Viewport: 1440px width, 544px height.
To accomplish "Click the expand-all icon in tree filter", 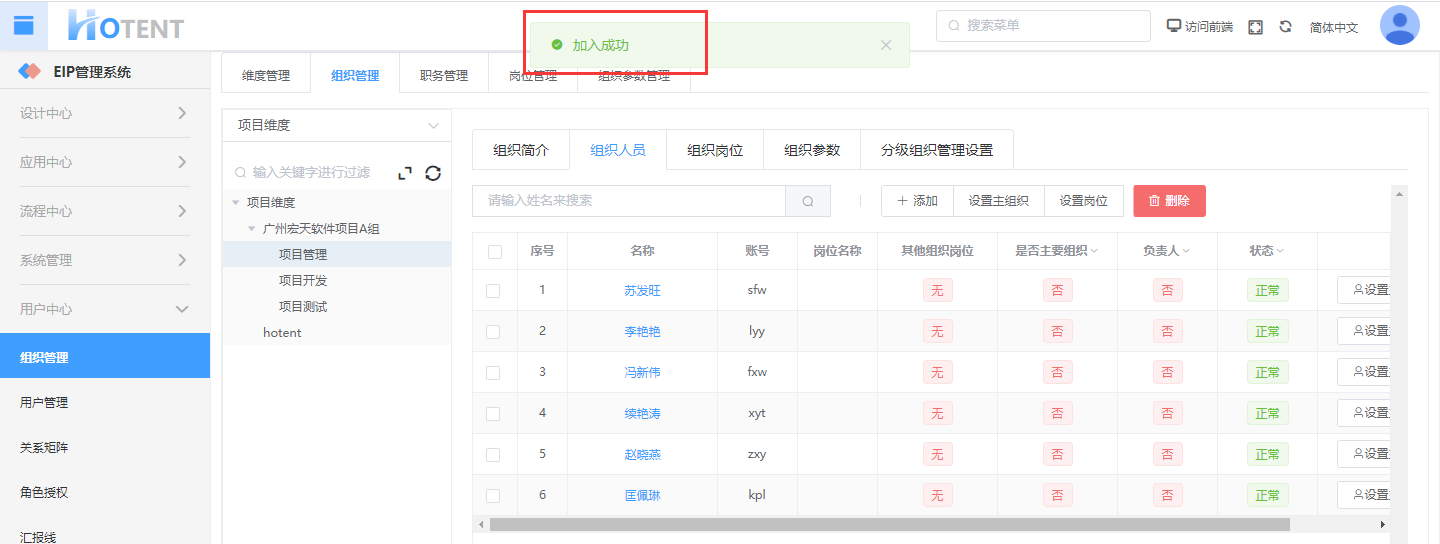I will 405,173.
